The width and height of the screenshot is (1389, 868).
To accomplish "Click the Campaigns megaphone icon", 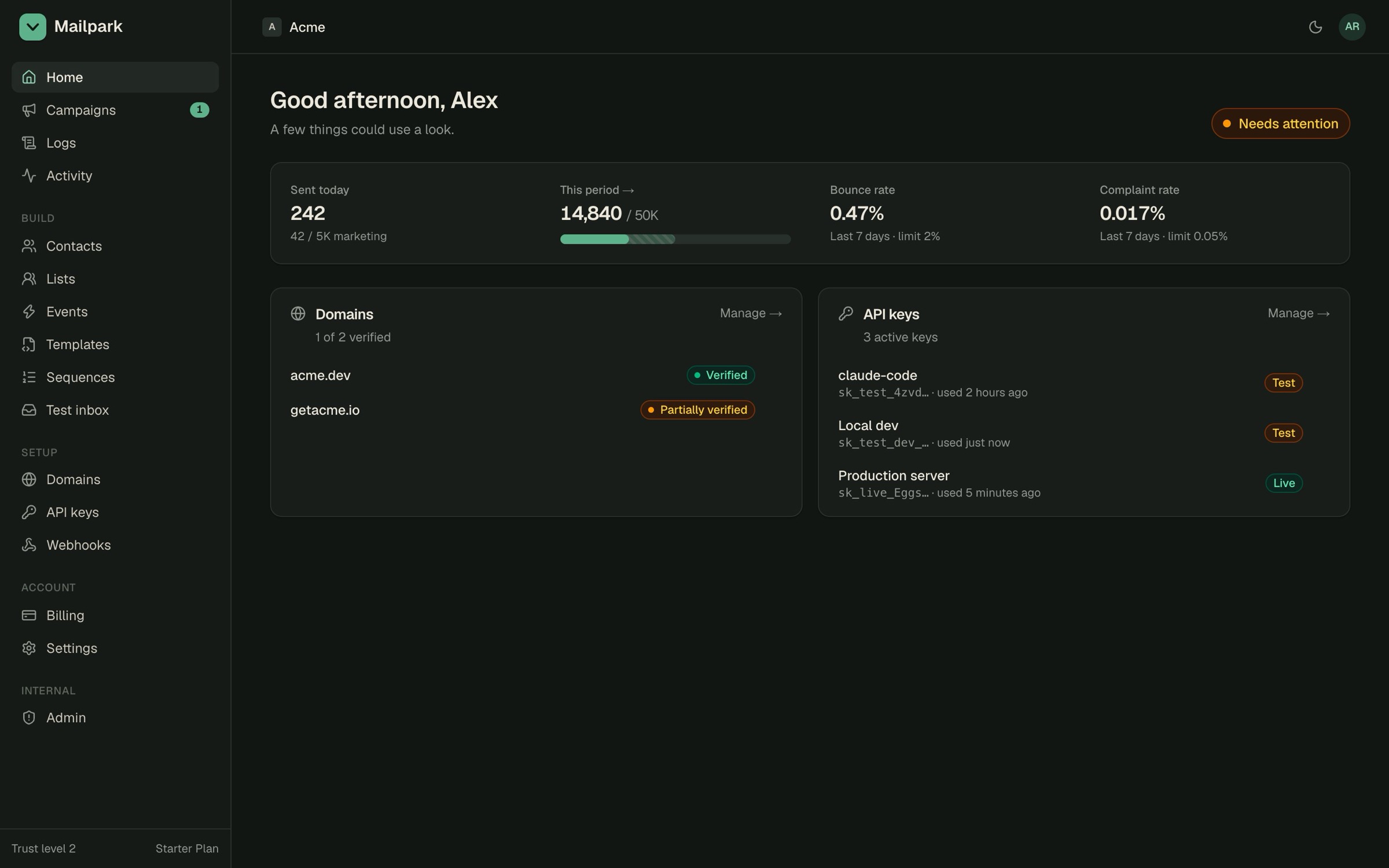I will click(29, 110).
